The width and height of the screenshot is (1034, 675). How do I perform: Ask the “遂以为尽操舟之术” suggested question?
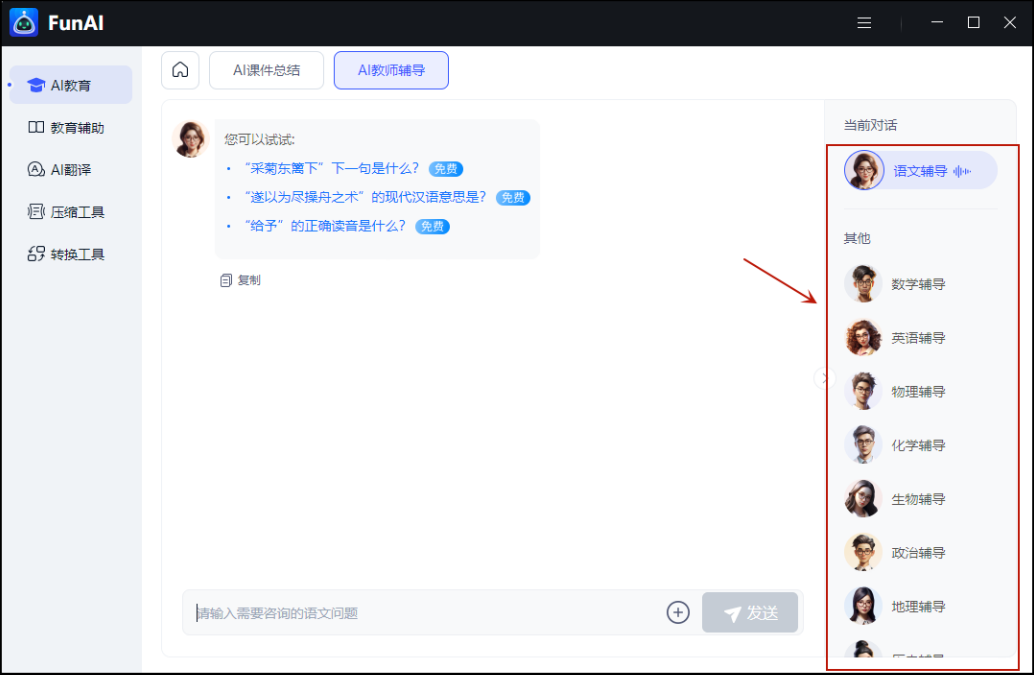point(365,197)
